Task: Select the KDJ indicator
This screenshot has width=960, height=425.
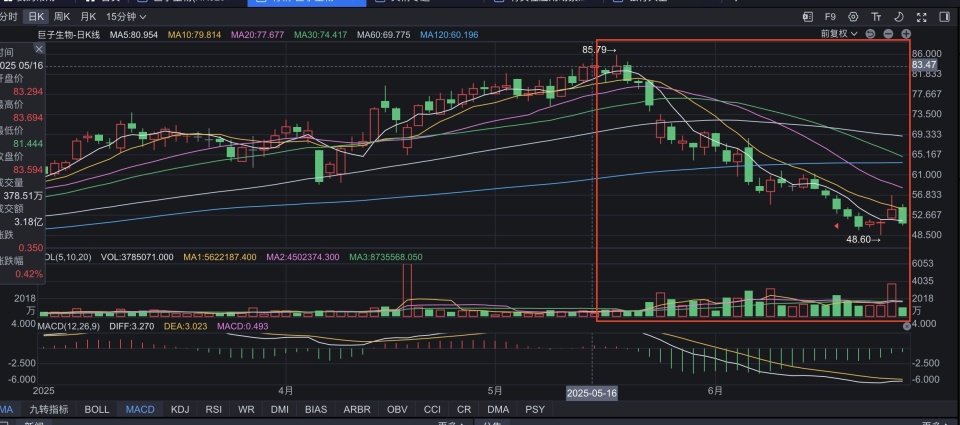Action: [x=180, y=409]
